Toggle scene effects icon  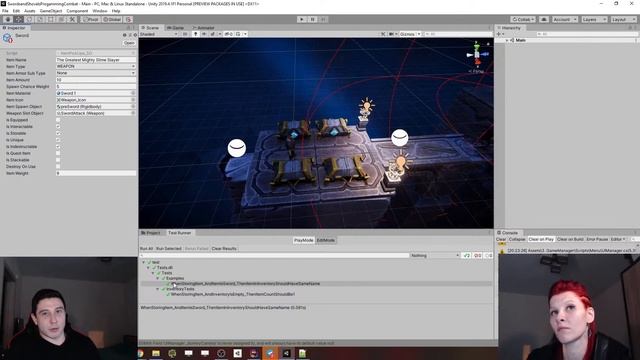[213, 34]
